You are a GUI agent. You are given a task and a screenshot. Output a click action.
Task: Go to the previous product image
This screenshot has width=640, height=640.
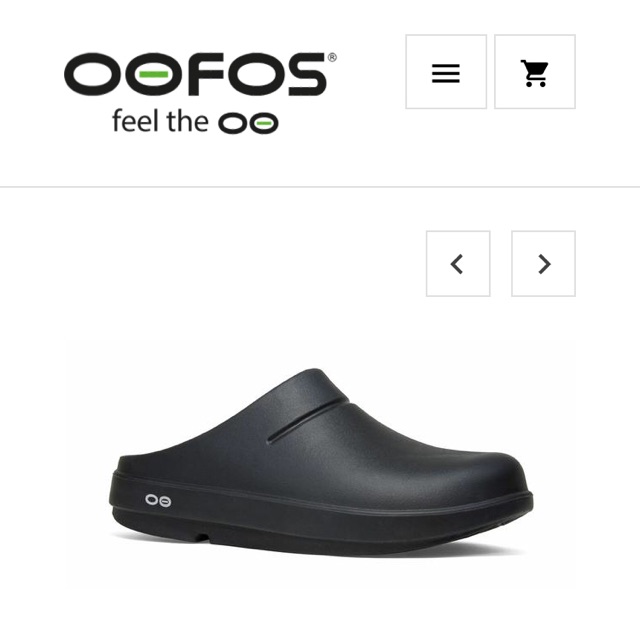tap(458, 264)
